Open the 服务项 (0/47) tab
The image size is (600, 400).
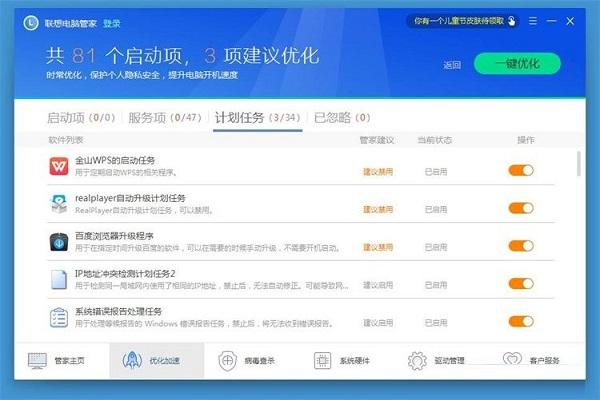coord(165,118)
